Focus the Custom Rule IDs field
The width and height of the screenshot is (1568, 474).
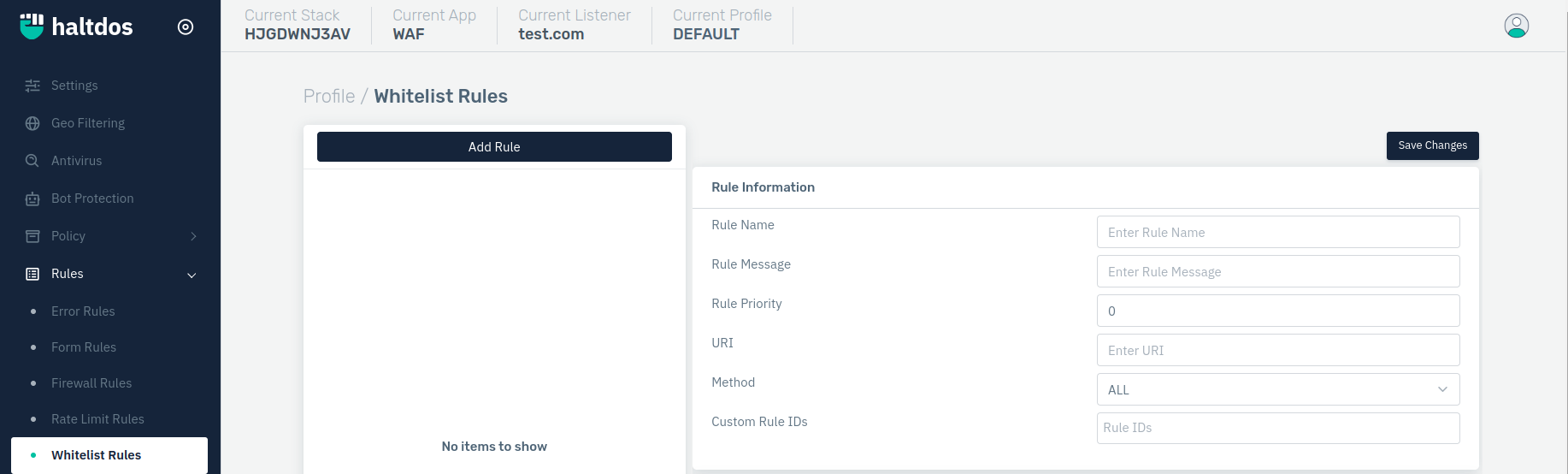1278,428
